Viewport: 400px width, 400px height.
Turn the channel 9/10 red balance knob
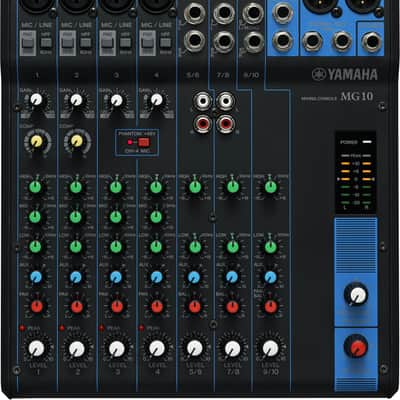click(x=271, y=307)
